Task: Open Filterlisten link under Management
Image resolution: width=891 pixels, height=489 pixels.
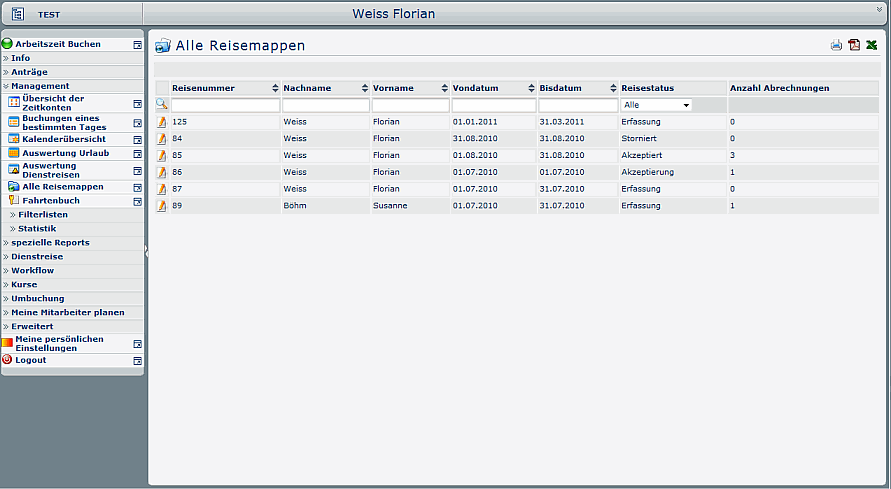Action: pos(43,215)
